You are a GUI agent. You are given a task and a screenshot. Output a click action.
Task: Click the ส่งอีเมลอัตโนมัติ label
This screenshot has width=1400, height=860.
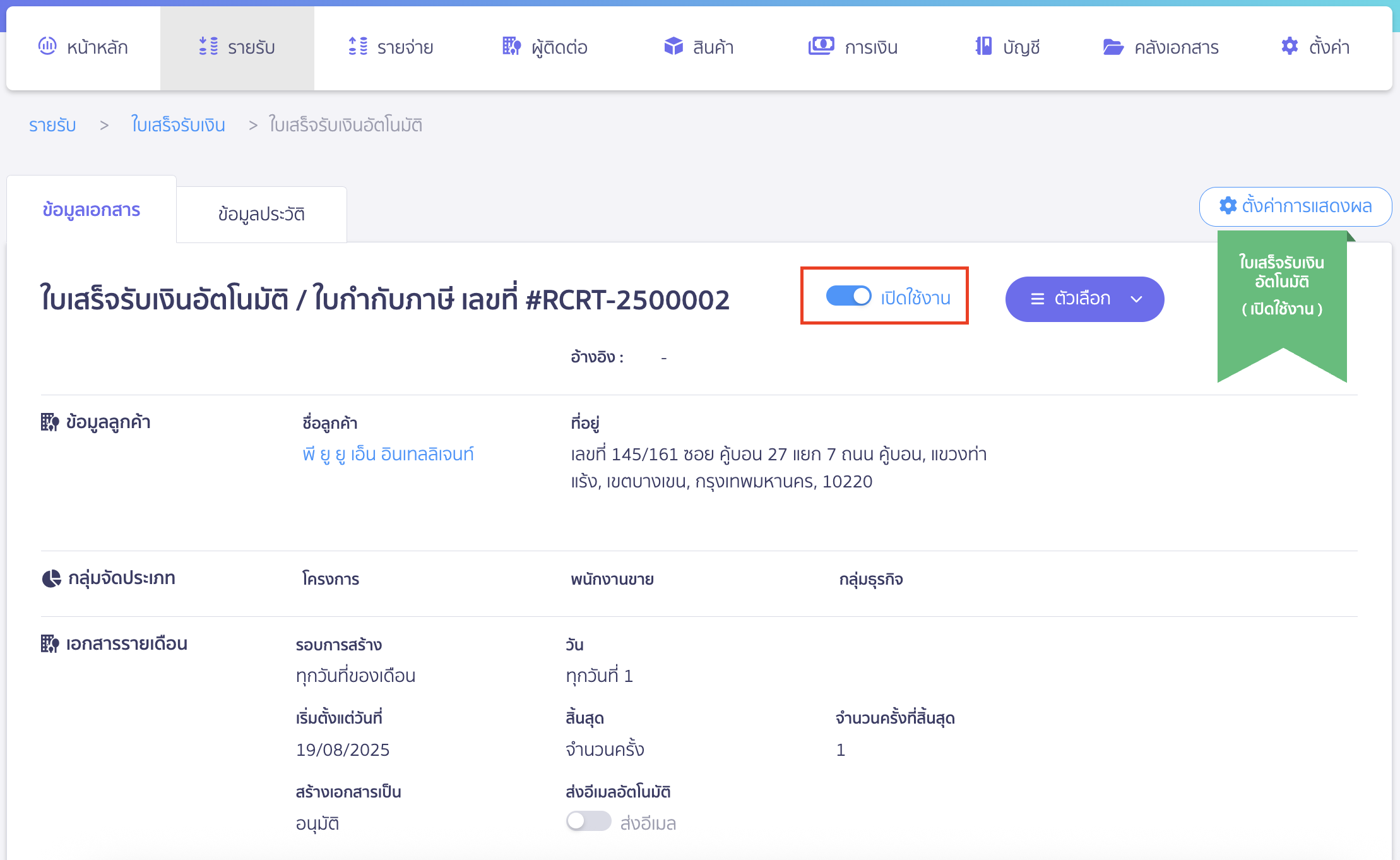(x=618, y=792)
